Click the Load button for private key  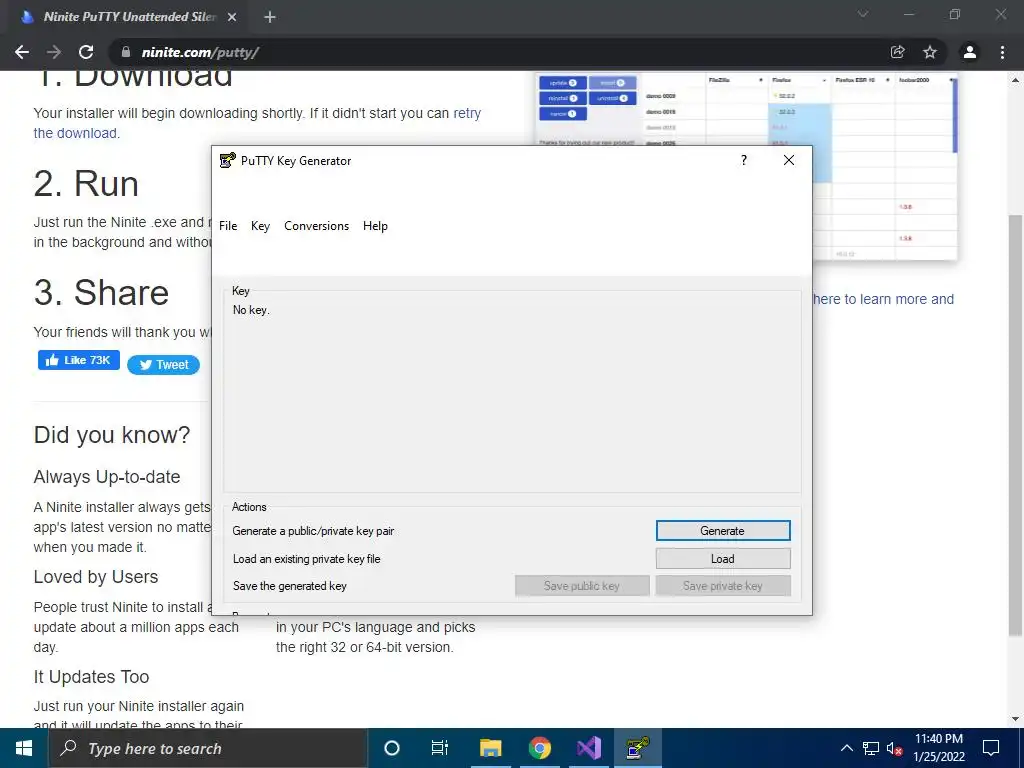click(x=723, y=559)
